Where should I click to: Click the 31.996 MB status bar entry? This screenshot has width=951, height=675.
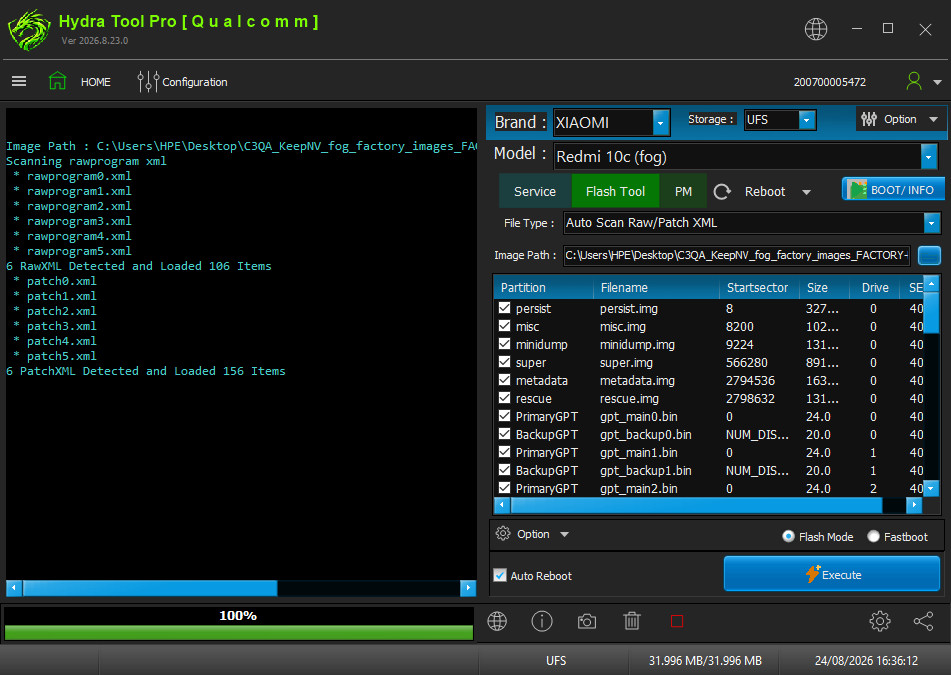point(705,660)
